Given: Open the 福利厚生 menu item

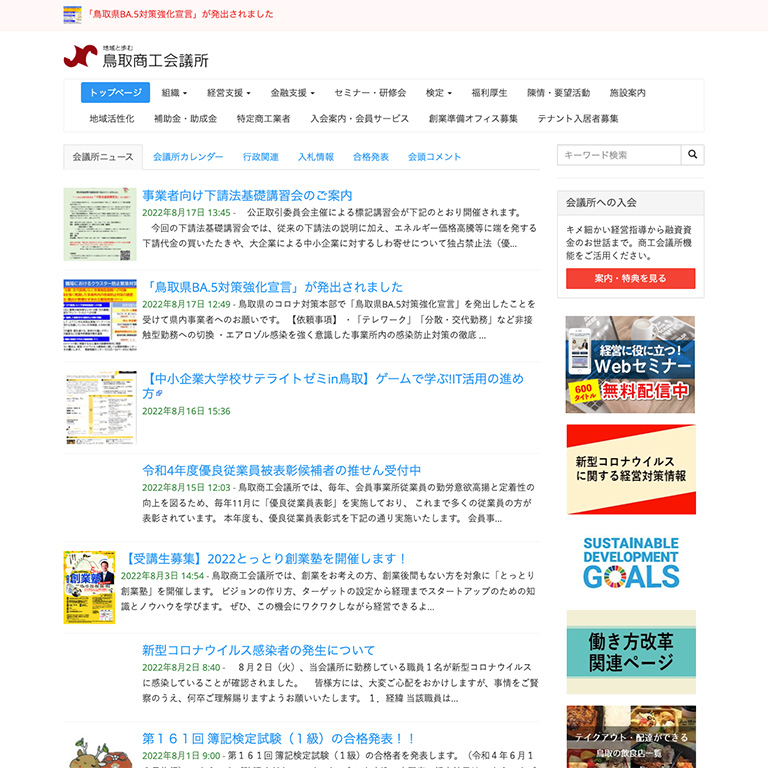Looking at the screenshot, I should click(489, 93).
